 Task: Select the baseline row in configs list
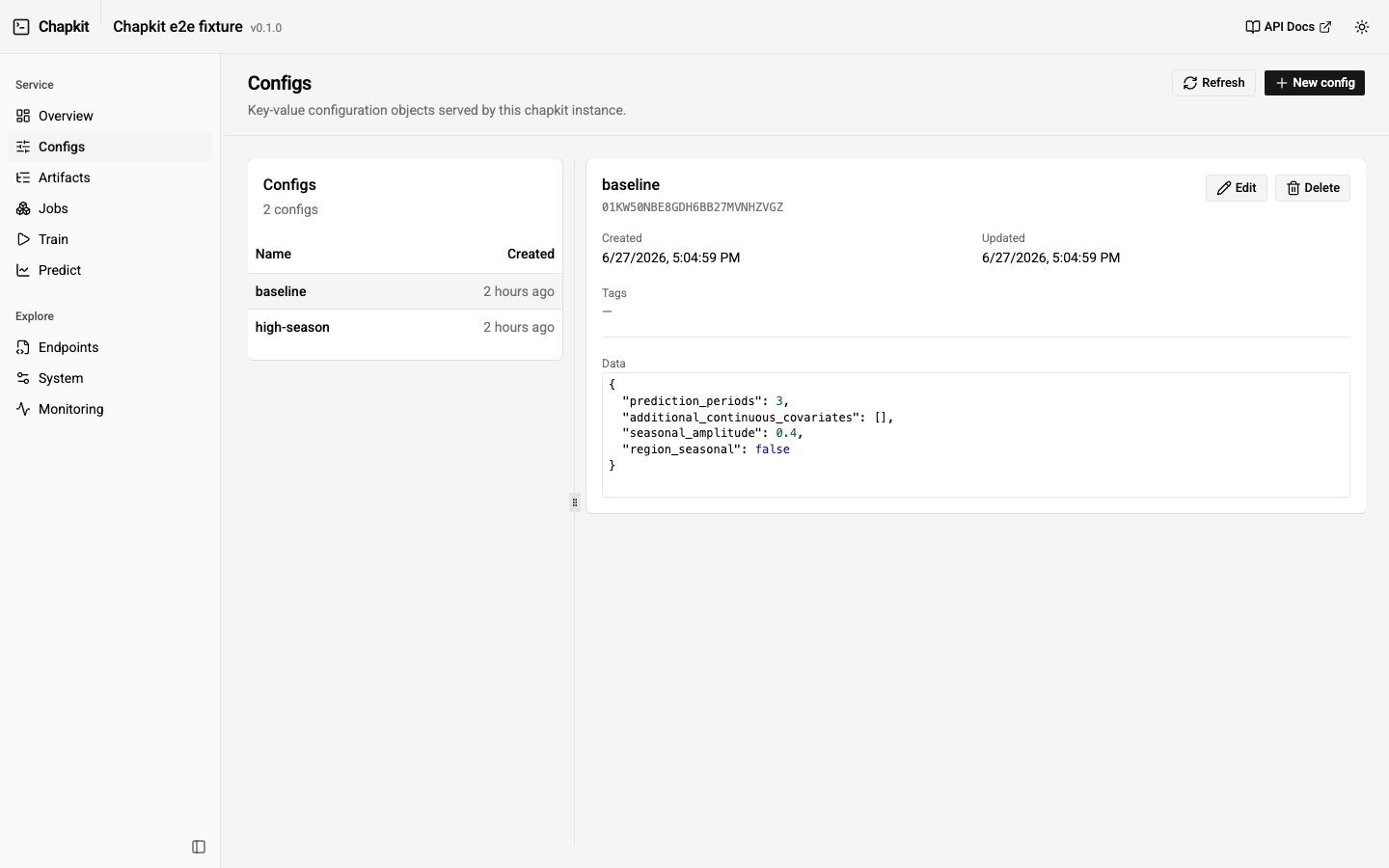click(x=405, y=291)
